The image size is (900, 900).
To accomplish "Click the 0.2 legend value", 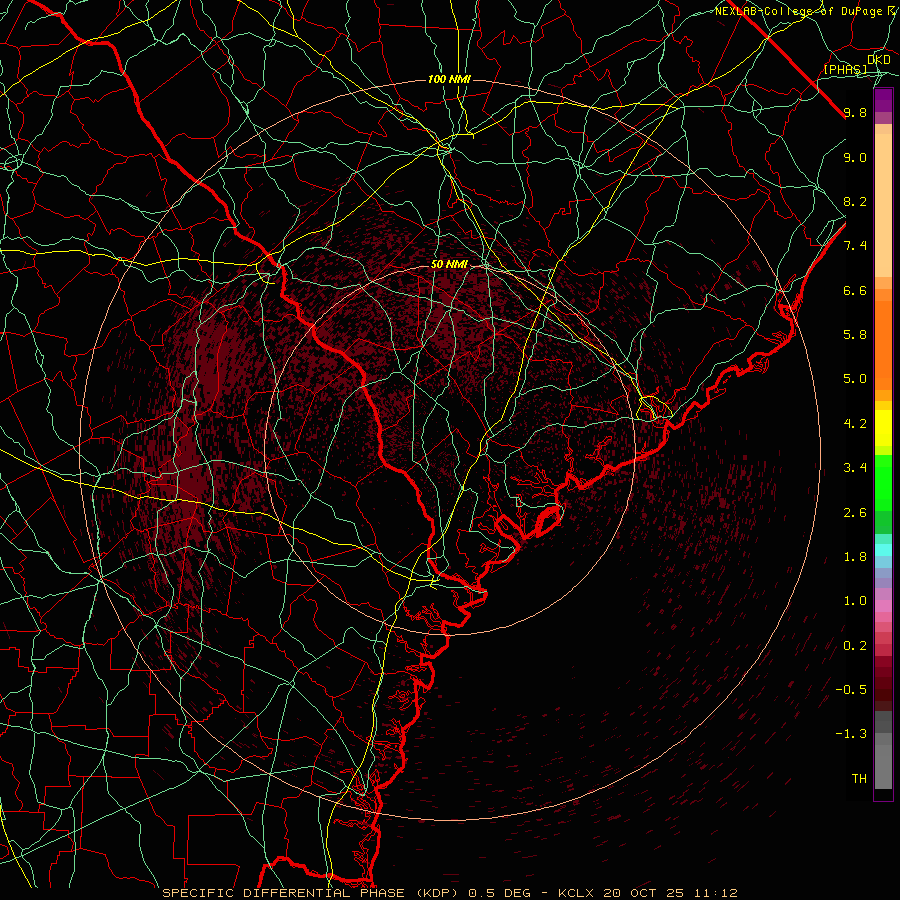I will (x=855, y=646).
